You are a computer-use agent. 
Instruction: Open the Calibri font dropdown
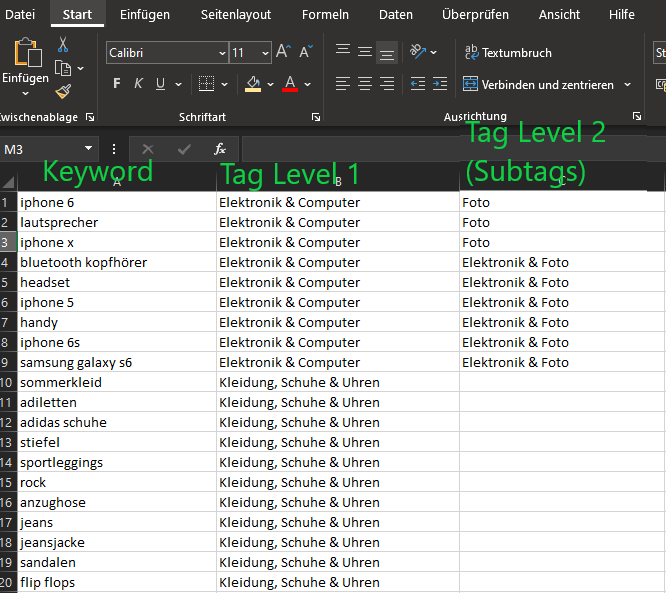point(222,53)
